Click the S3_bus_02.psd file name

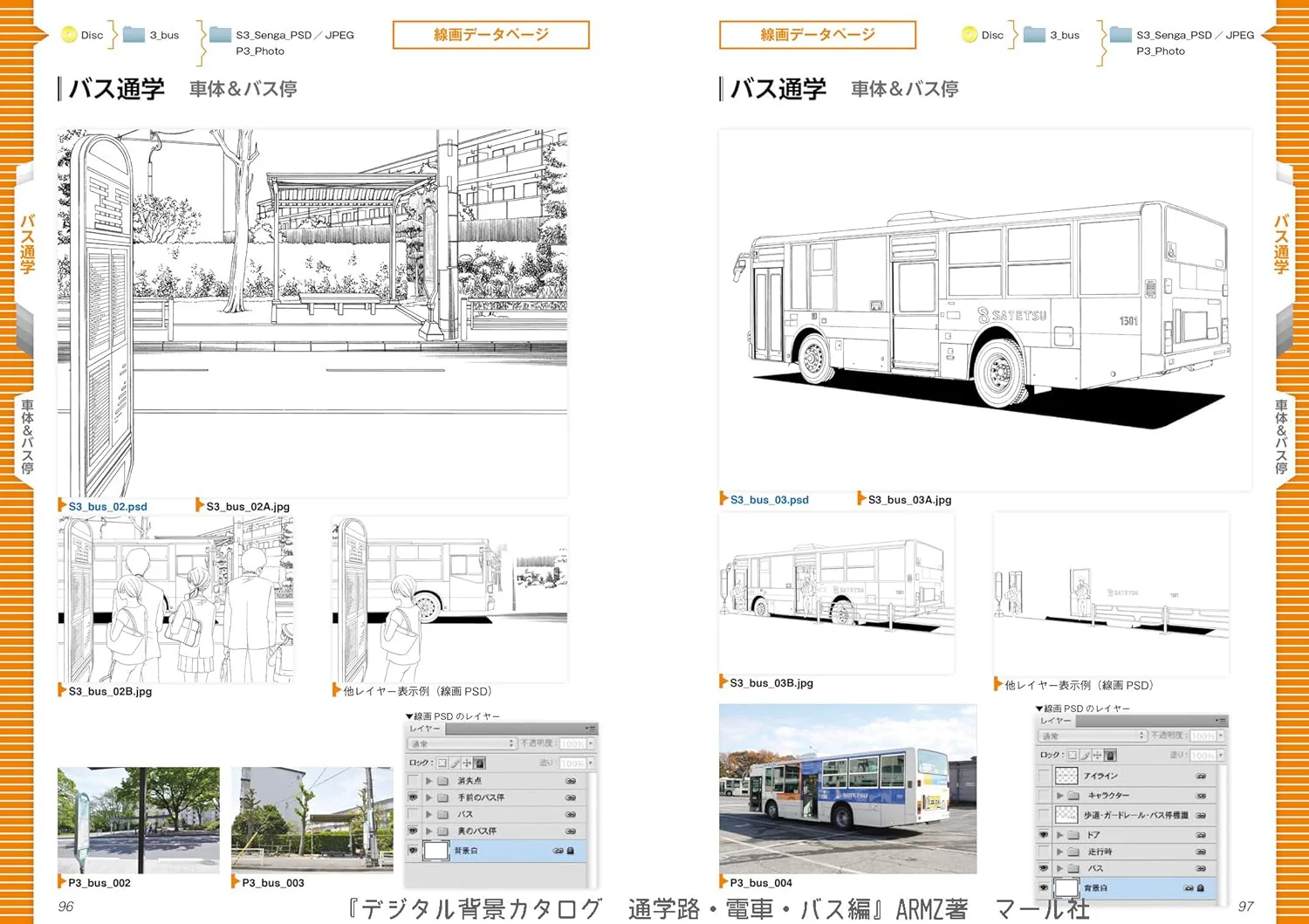(108, 507)
